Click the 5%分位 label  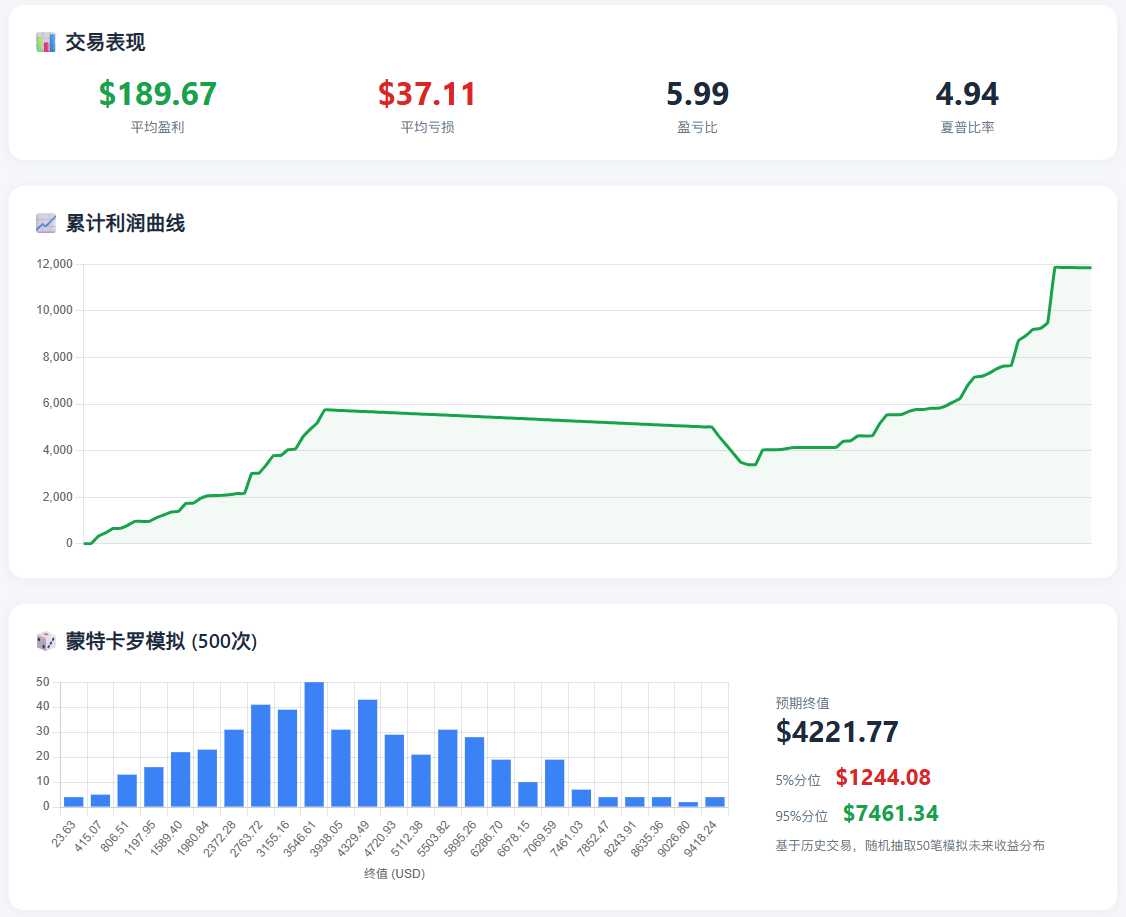coord(798,780)
